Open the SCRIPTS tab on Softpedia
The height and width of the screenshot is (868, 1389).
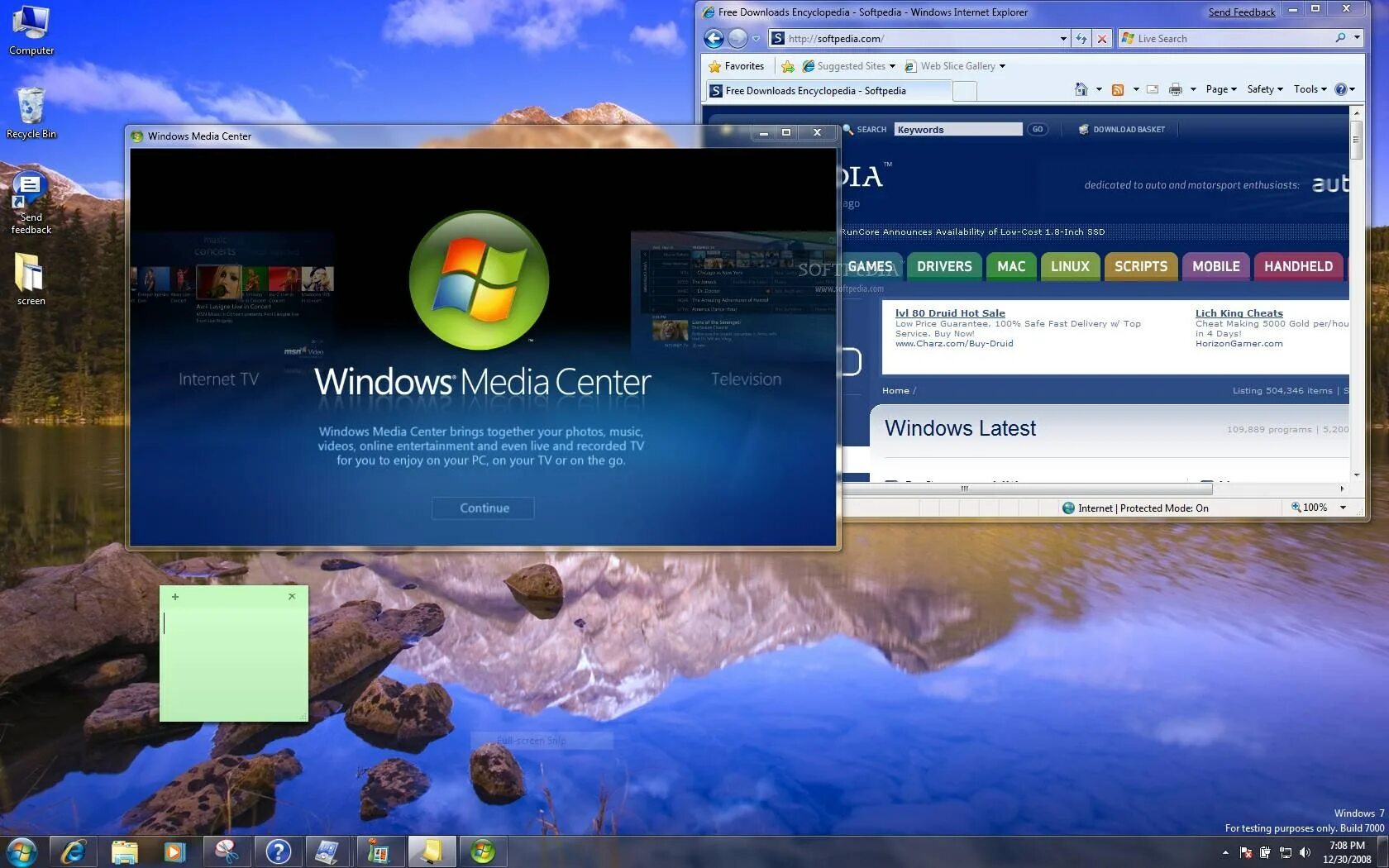click(1140, 266)
